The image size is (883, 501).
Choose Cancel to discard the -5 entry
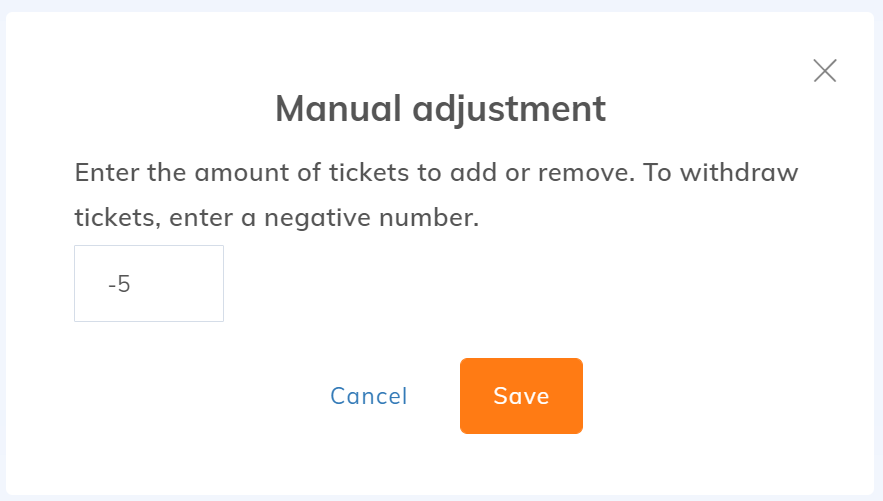[368, 396]
